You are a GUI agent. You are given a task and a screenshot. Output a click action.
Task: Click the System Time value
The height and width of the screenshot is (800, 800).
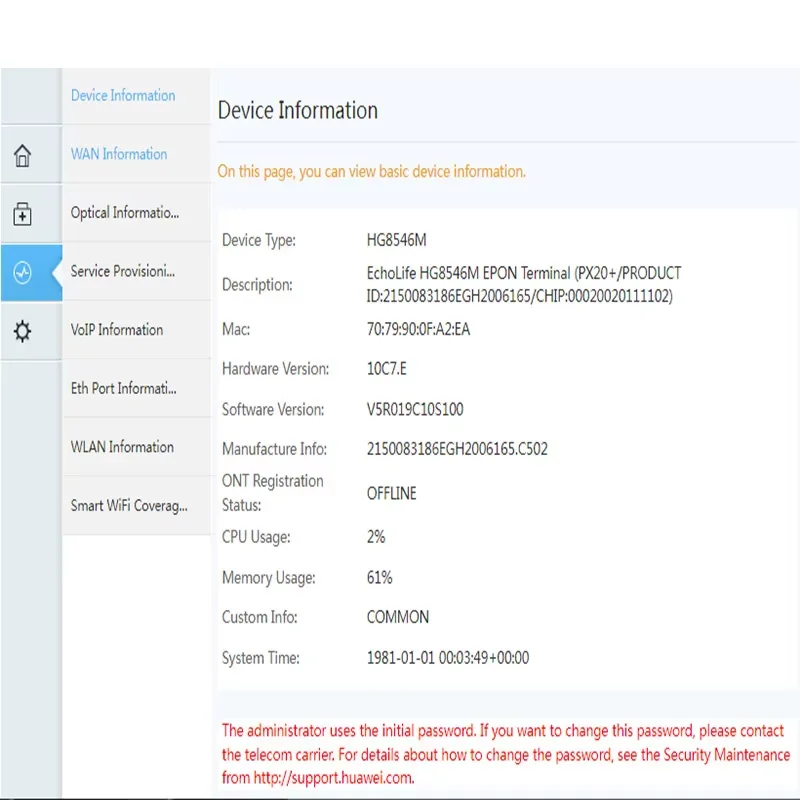click(448, 658)
